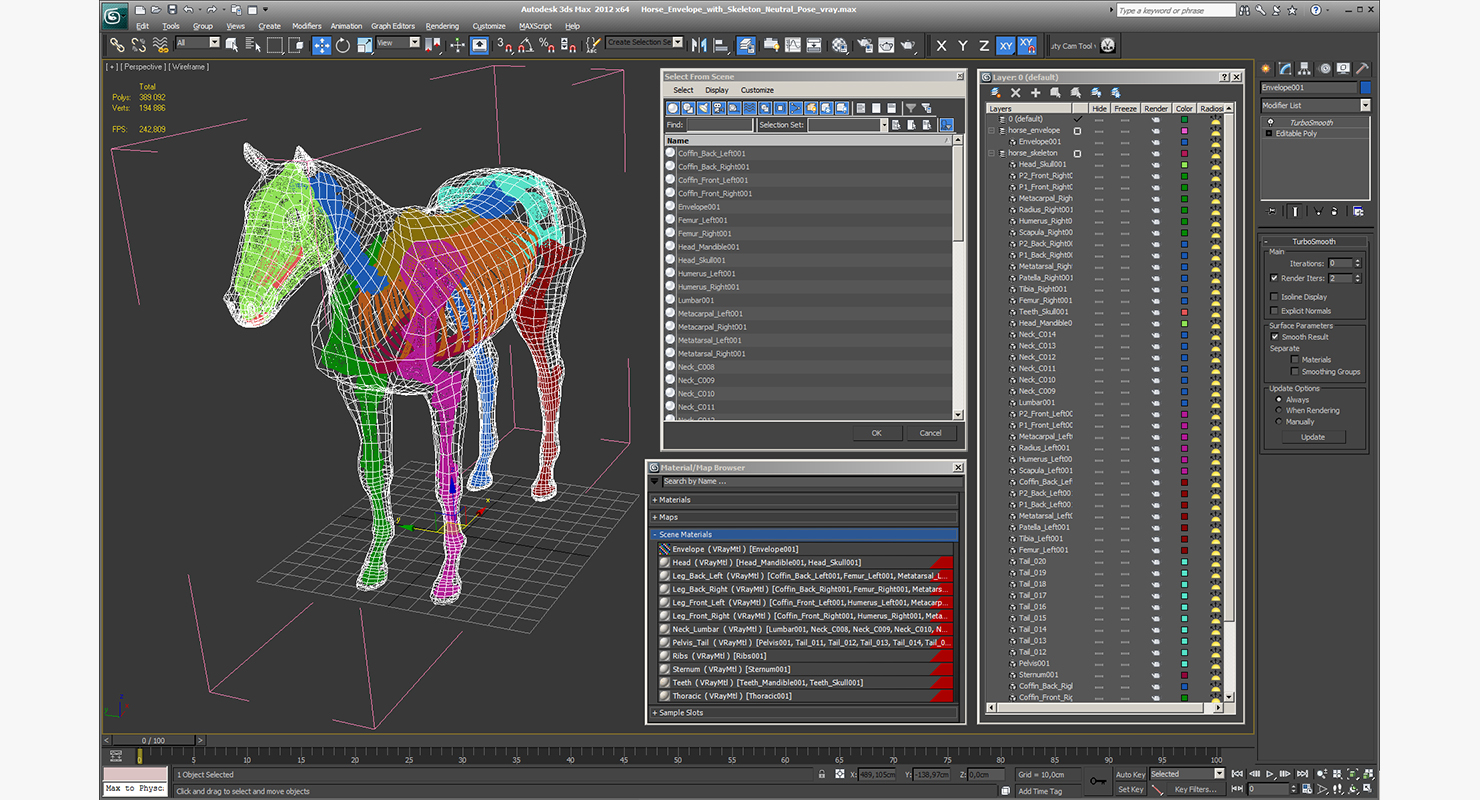Enable Separate by Materials checkbox
This screenshot has width=1480, height=800.
pos(1295,360)
